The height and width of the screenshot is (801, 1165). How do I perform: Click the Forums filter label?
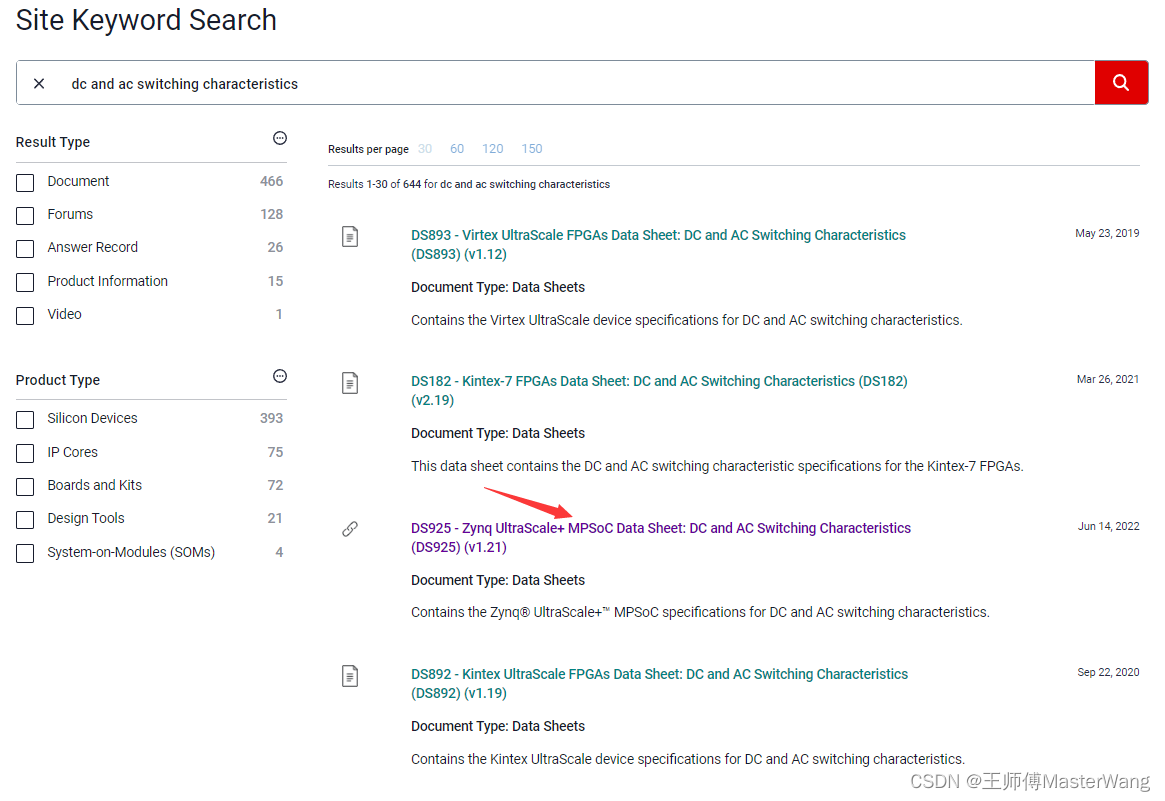tap(70, 214)
